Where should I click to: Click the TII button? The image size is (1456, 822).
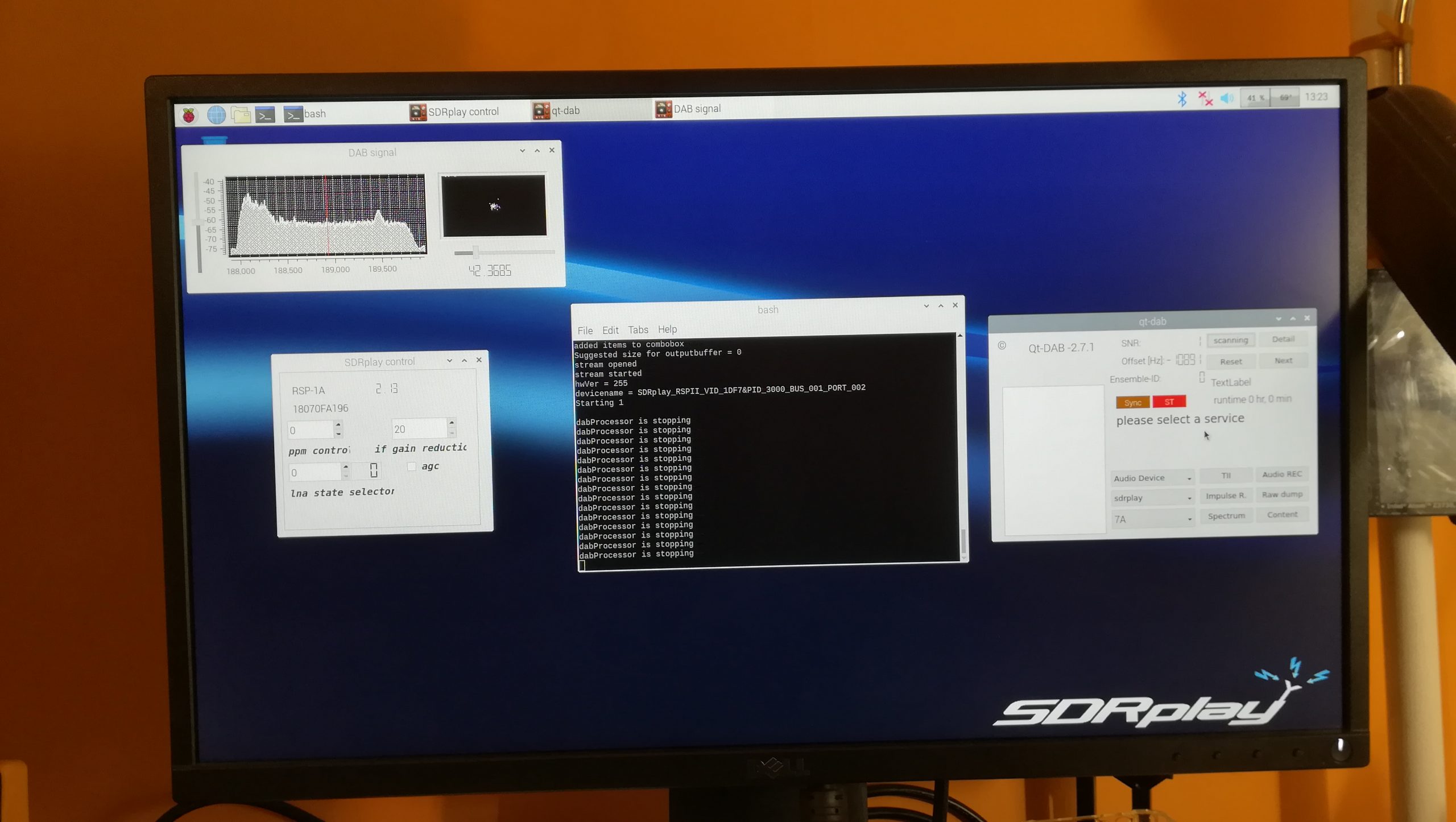[1226, 475]
